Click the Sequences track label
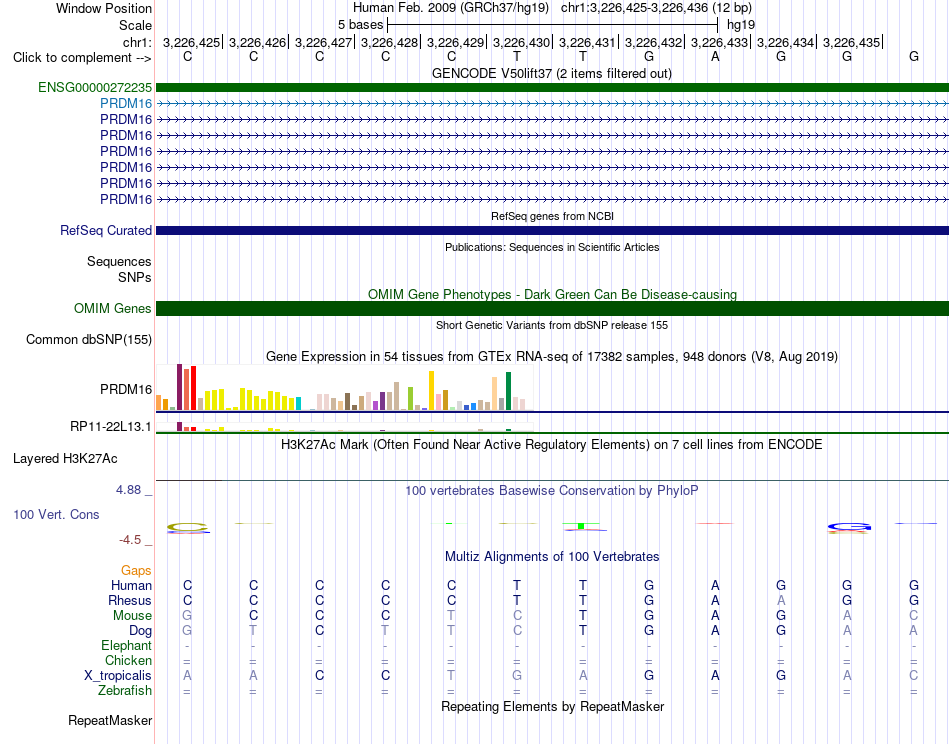Screen dimensions: 950x744 (119, 261)
